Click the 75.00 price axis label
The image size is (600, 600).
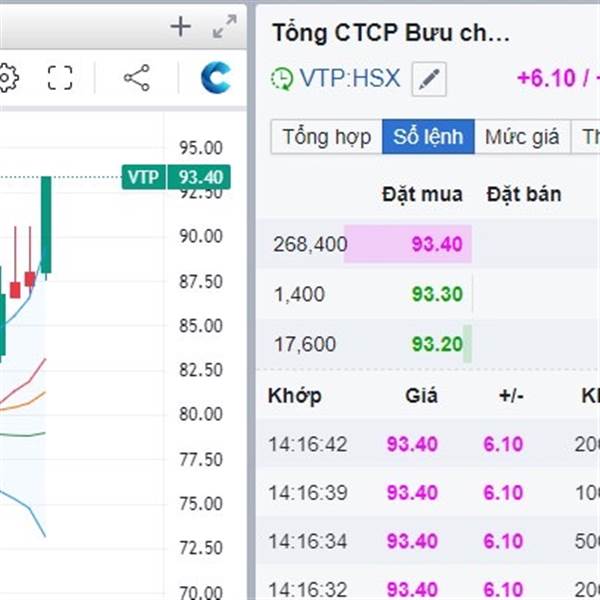click(x=201, y=504)
